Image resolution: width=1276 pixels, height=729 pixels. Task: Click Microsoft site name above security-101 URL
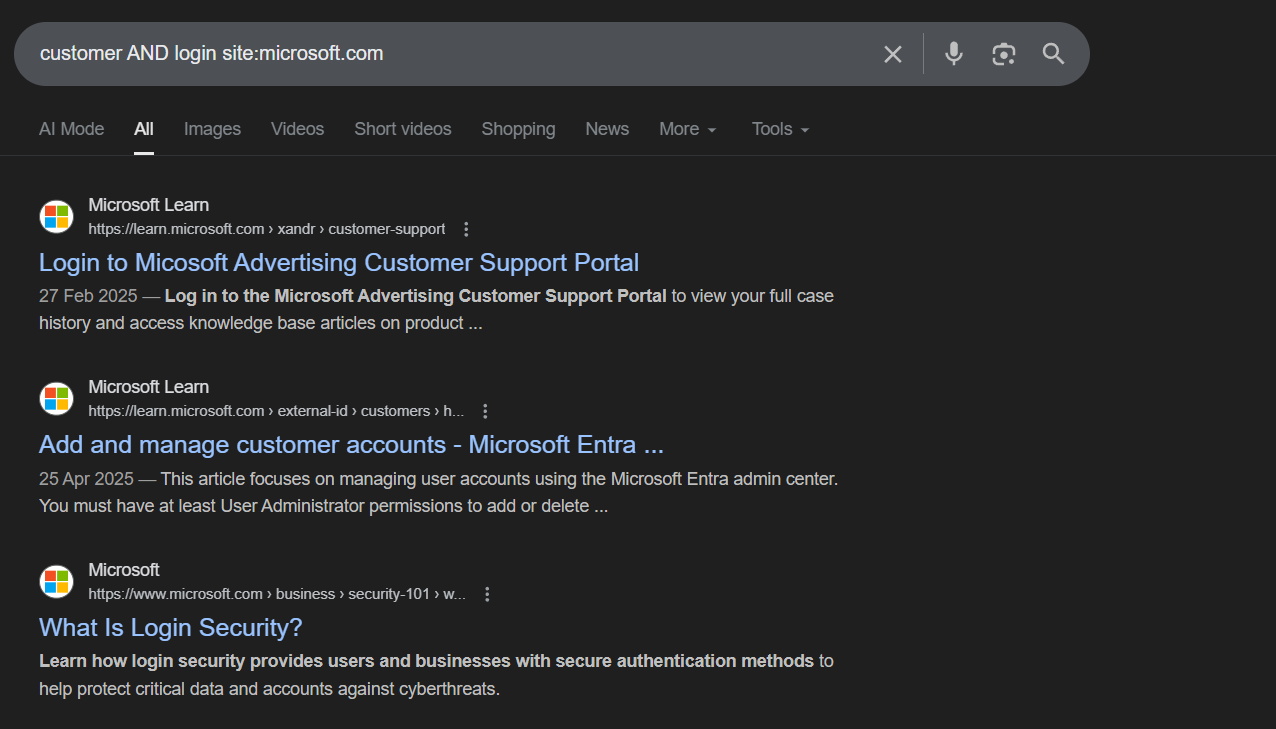click(124, 570)
